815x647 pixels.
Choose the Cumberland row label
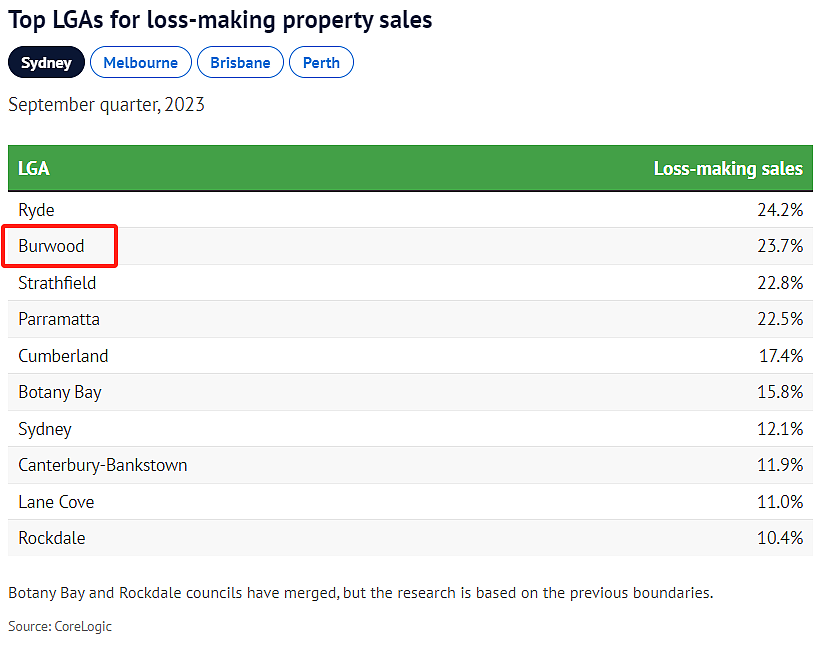click(x=63, y=356)
